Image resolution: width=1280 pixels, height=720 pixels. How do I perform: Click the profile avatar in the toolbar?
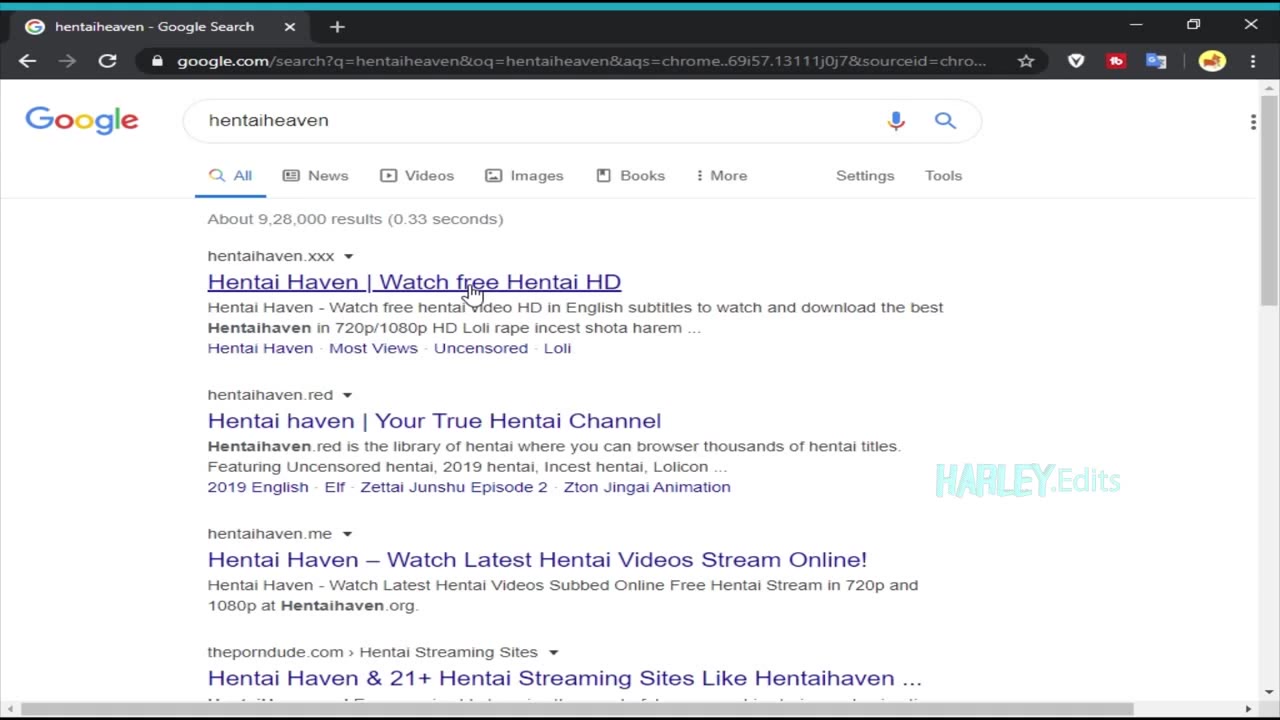(1212, 61)
